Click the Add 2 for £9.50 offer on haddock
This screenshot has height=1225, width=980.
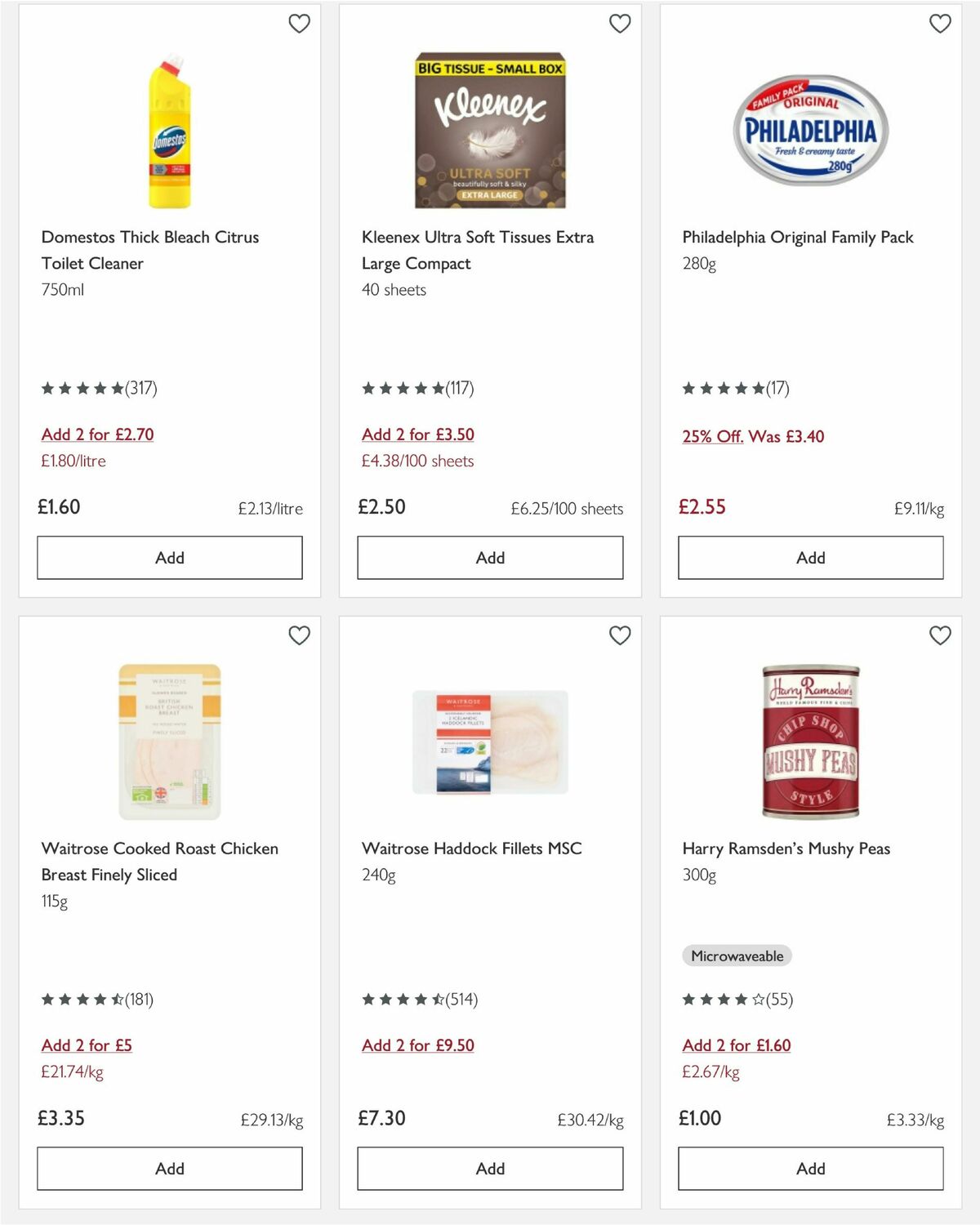point(418,1045)
